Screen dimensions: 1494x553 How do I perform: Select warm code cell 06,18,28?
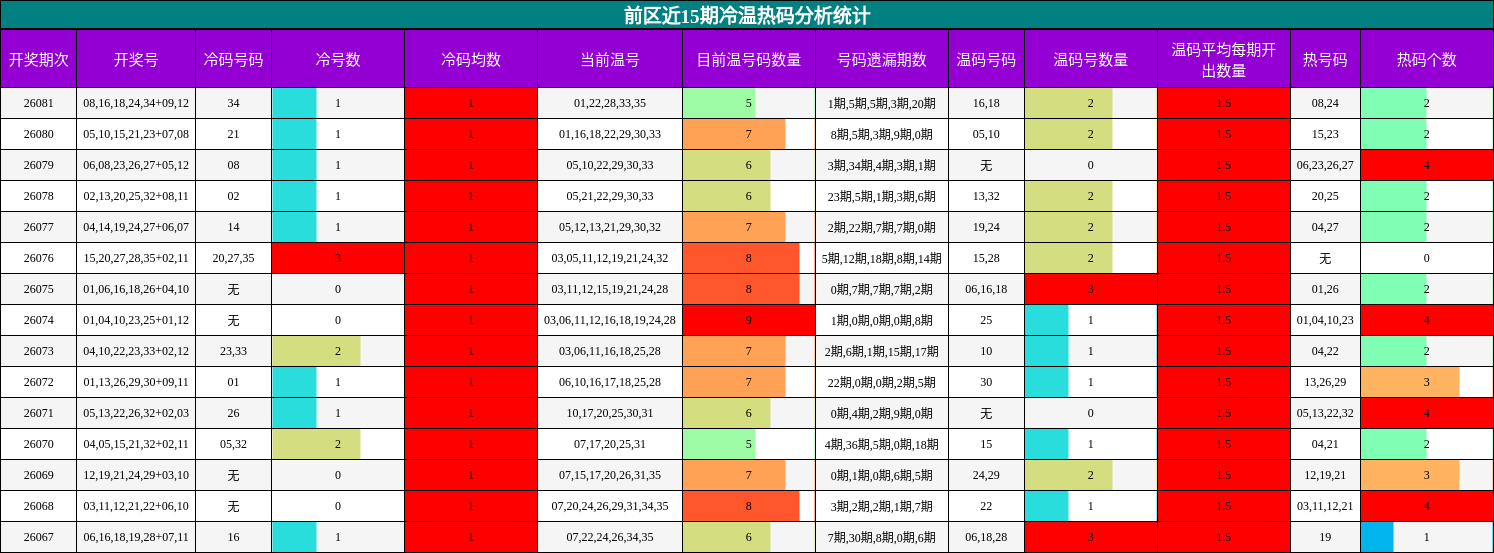(x=986, y=537)
